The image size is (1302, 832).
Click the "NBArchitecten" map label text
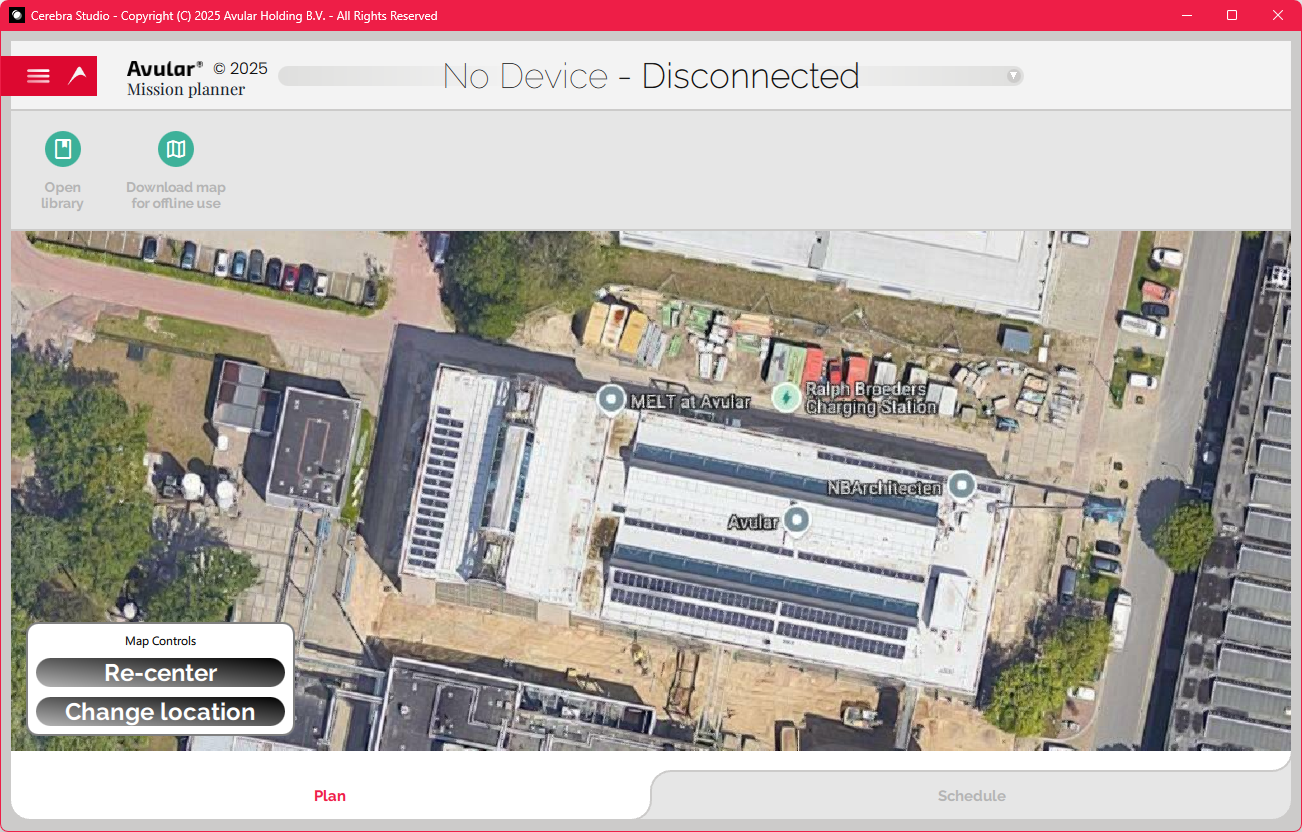click(885, 488)
